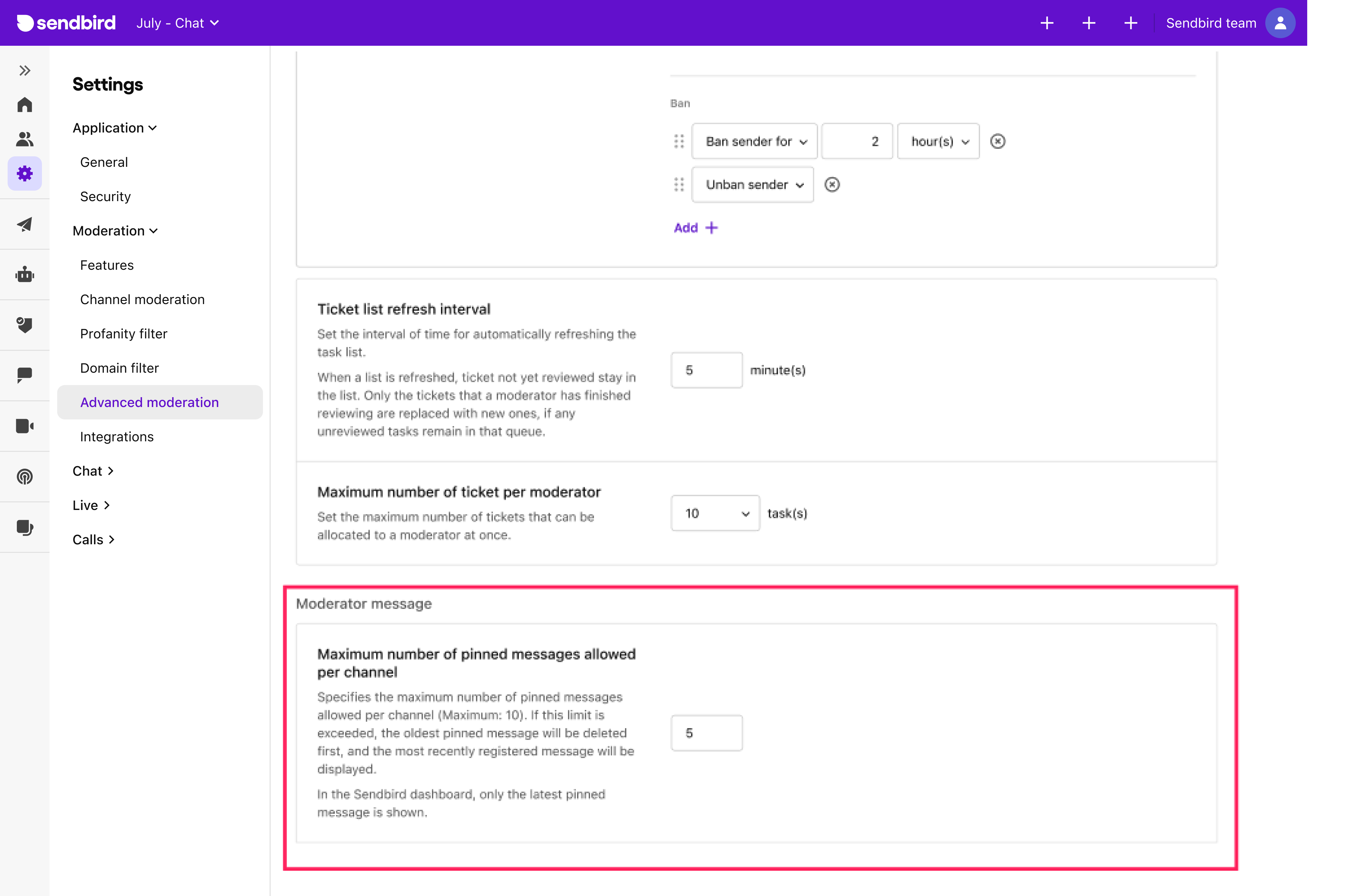This screenshot has height=896, width=1372.
Task: Open Profanity filter settings
Action: 123,334
